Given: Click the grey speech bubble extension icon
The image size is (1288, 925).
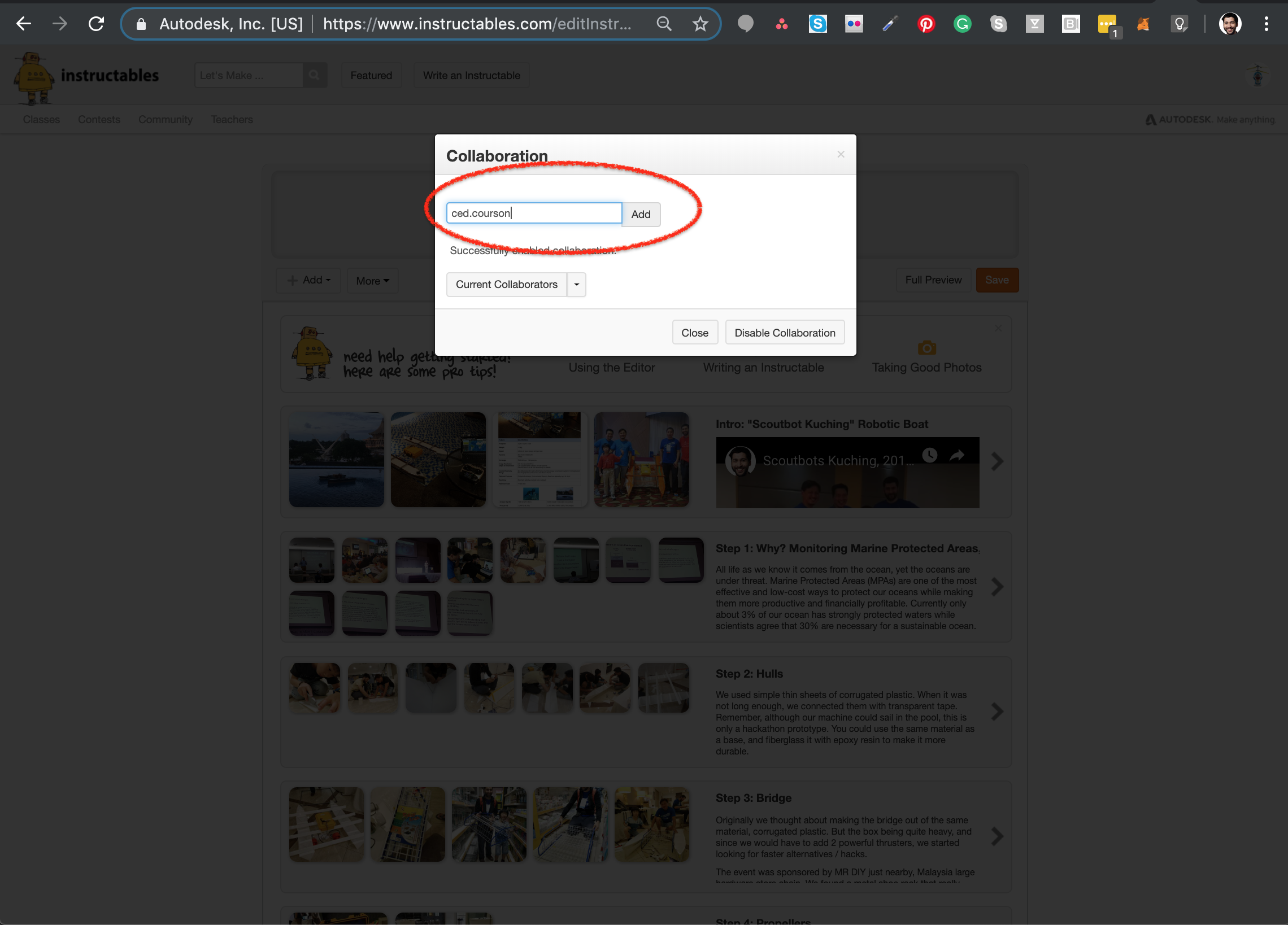Looking at the screenshot, I should 746,24.
